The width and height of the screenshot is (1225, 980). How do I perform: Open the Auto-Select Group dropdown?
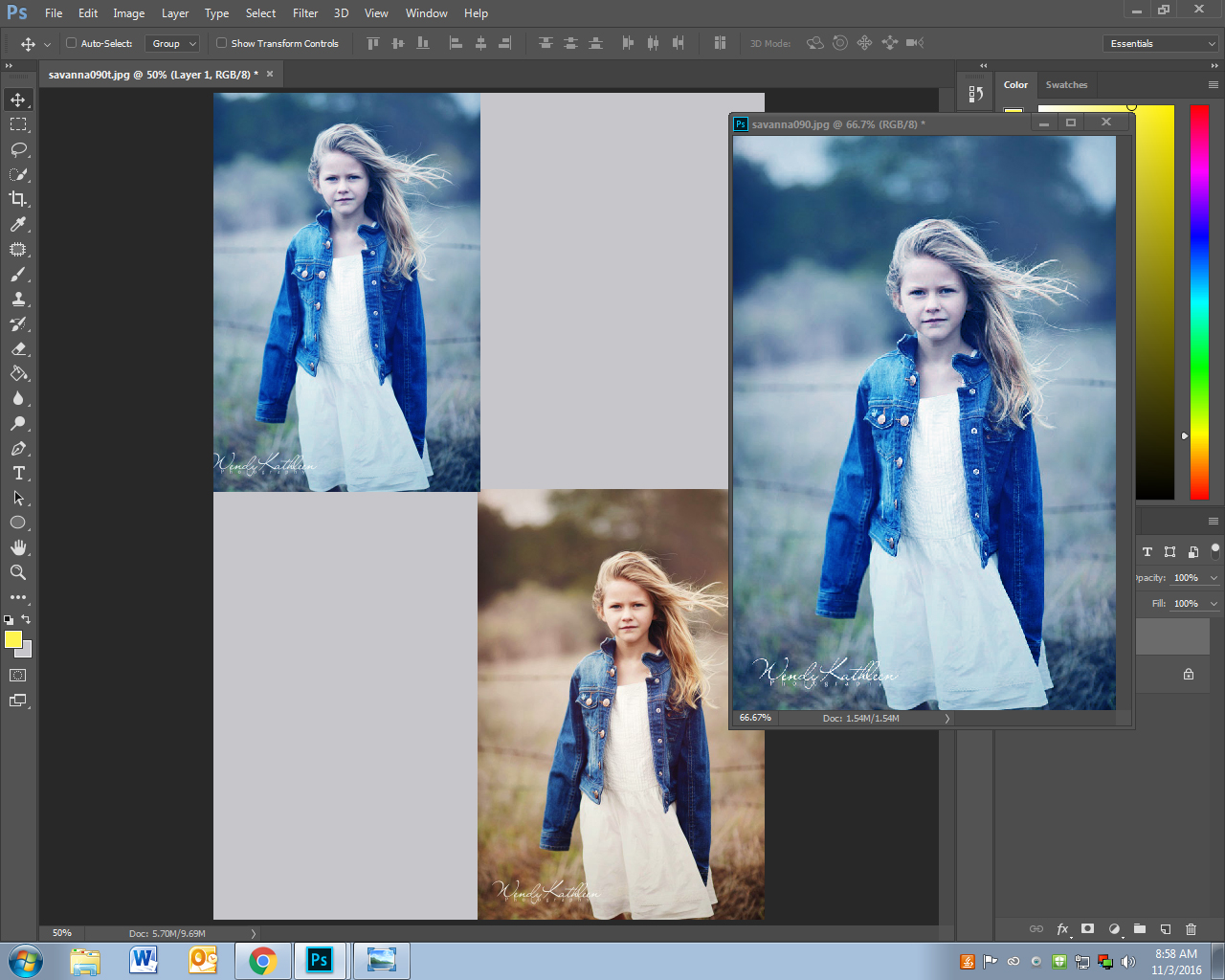(x=172, y=43)
